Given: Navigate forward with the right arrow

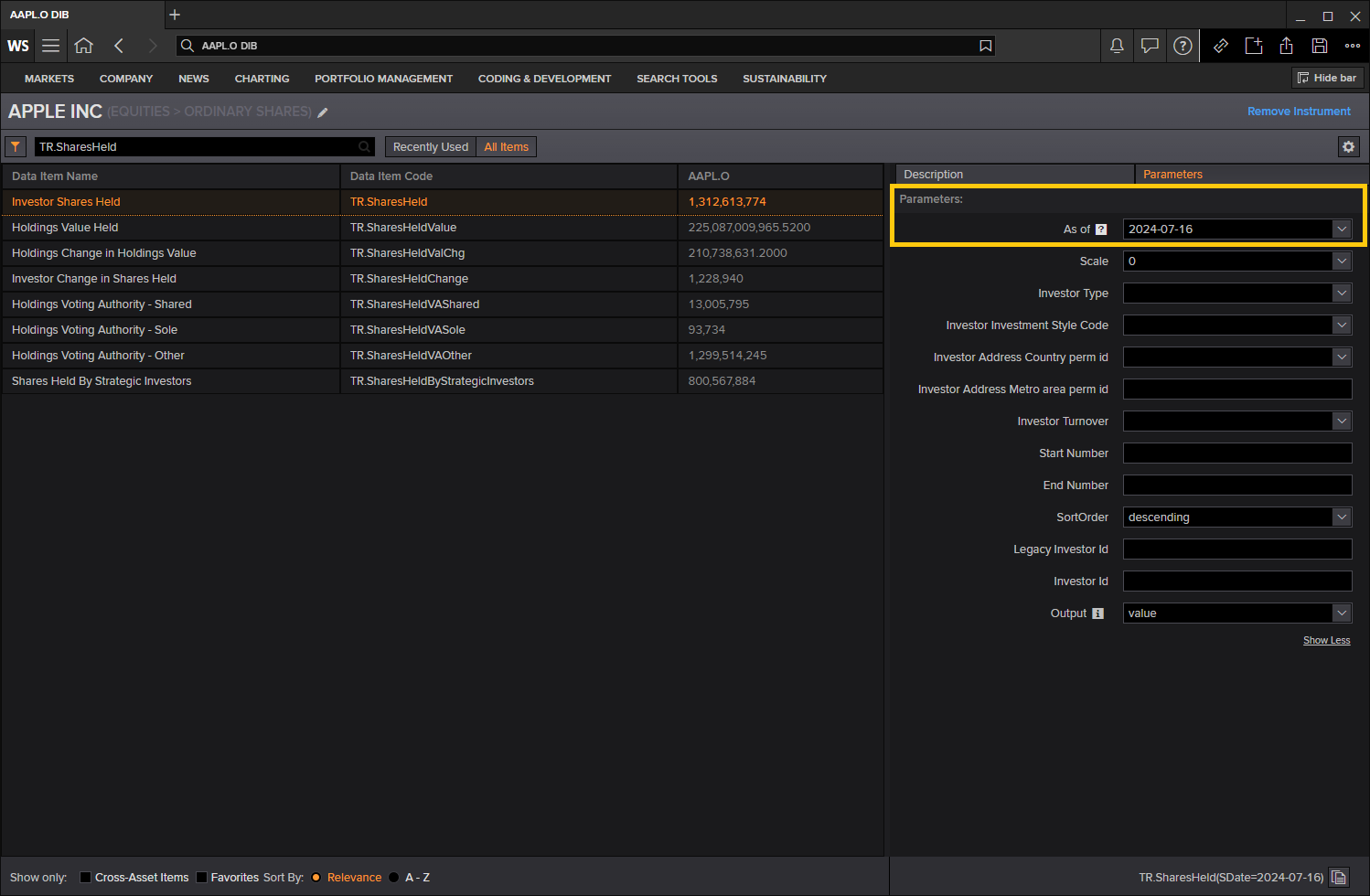Looking at the screenshot, I should pos(152,46).
